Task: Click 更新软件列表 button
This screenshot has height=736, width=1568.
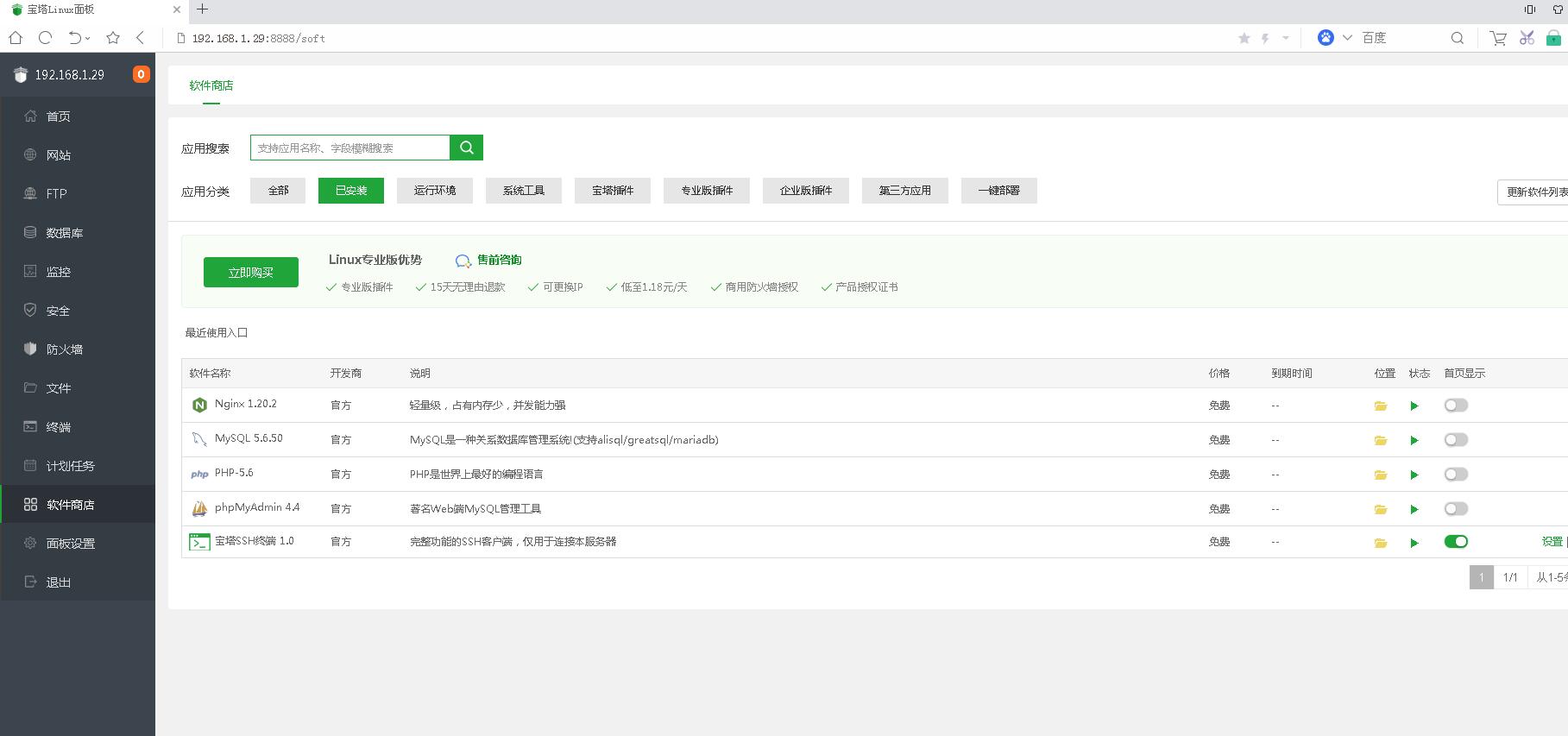Action: (x=1533, y=192)
